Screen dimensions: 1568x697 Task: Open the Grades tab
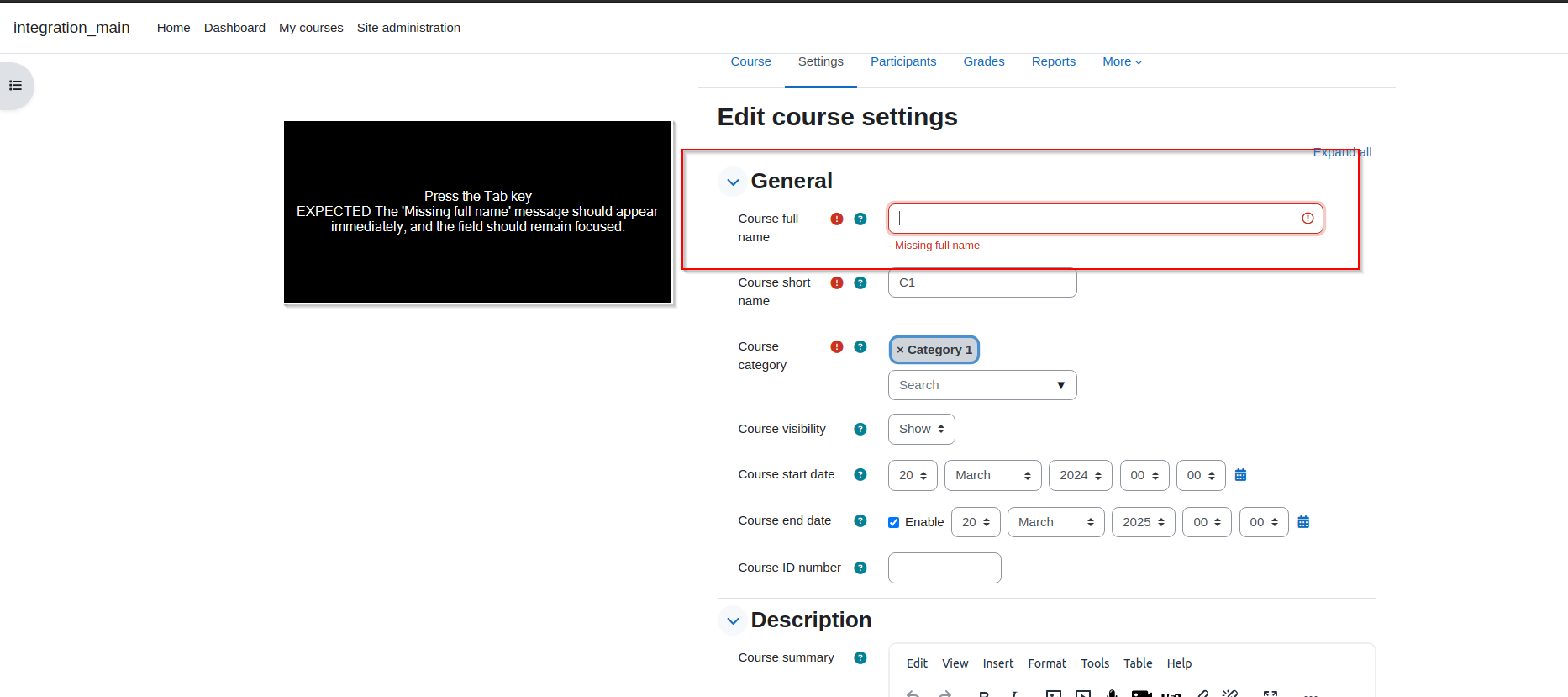(x=984, y=61)
